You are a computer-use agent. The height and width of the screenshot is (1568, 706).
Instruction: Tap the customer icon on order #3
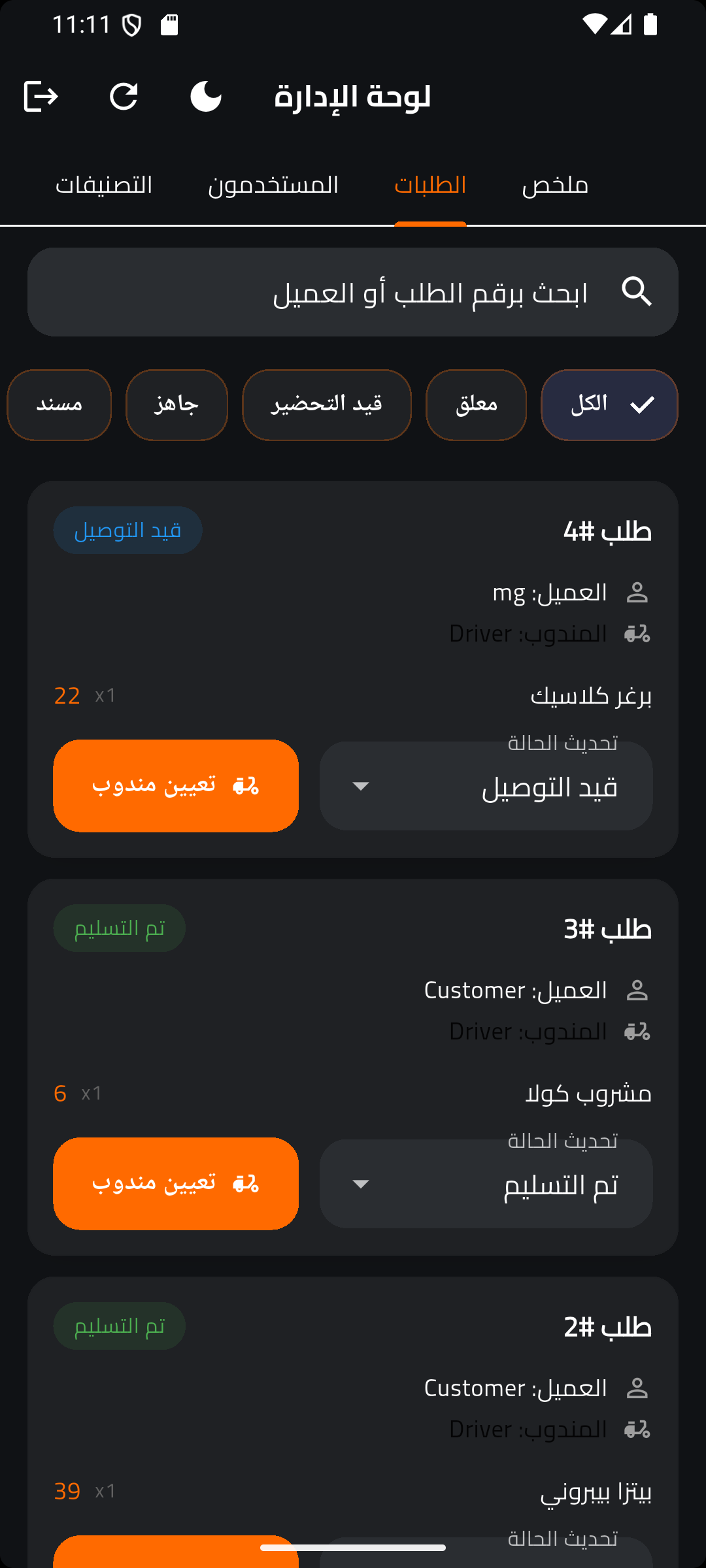pos(637,991)
